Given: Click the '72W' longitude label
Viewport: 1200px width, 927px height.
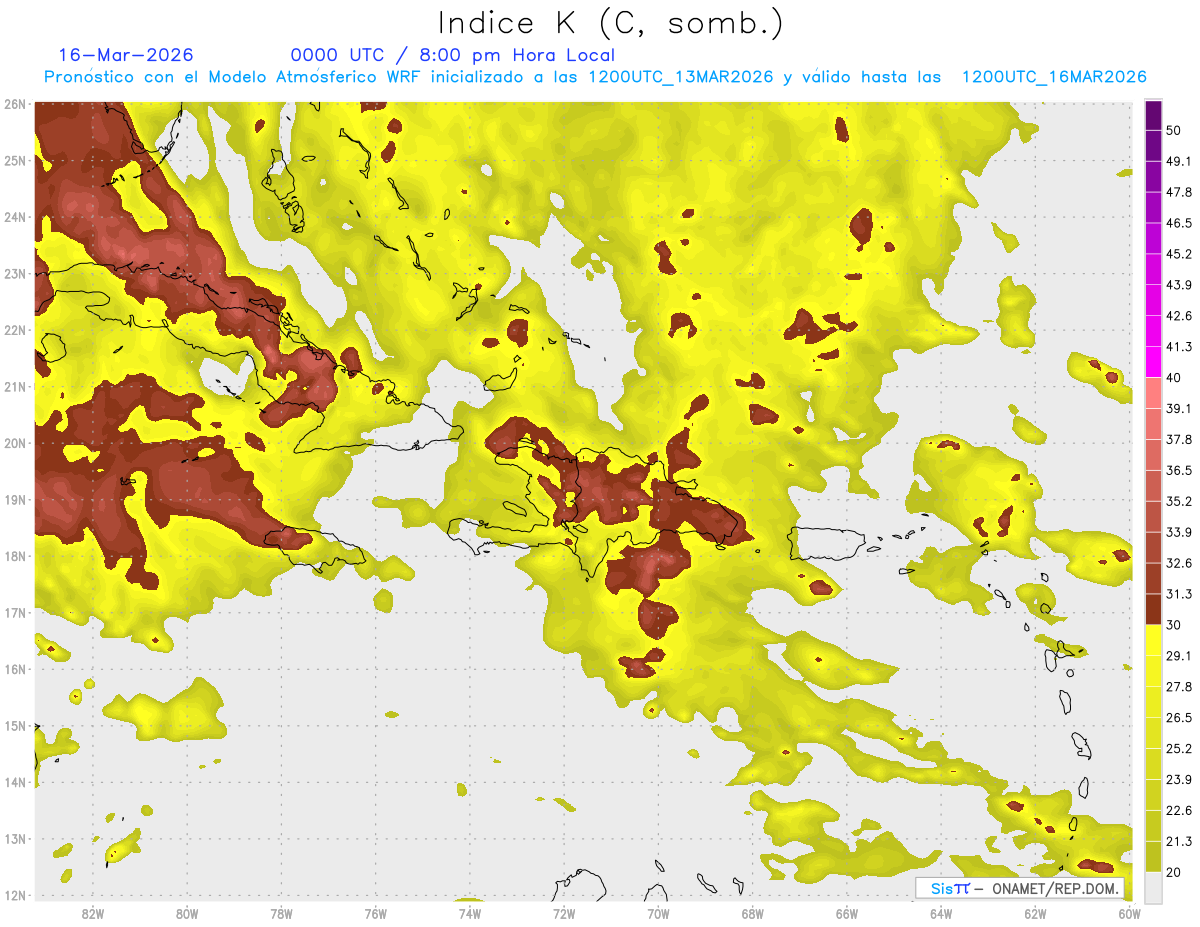Looking at the screenshot, I should coord(564,913).
